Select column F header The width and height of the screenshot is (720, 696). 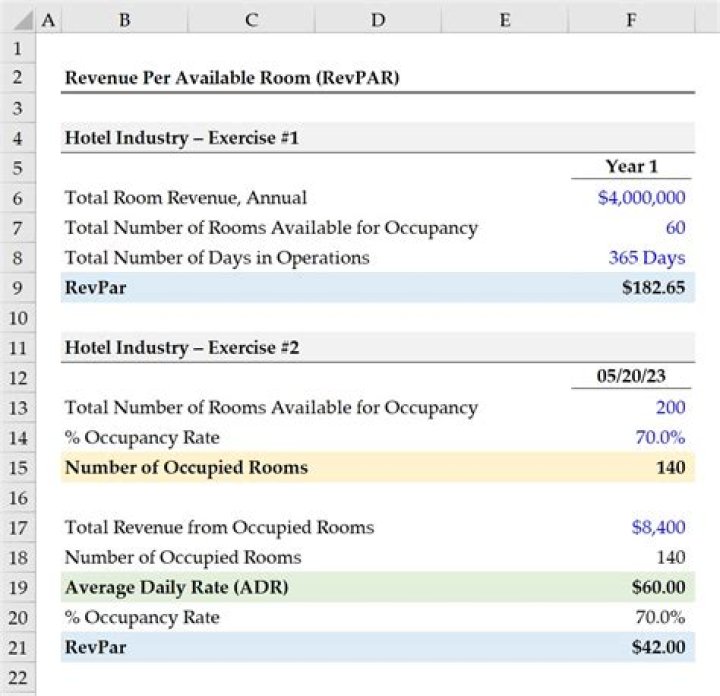click(631, 19)
